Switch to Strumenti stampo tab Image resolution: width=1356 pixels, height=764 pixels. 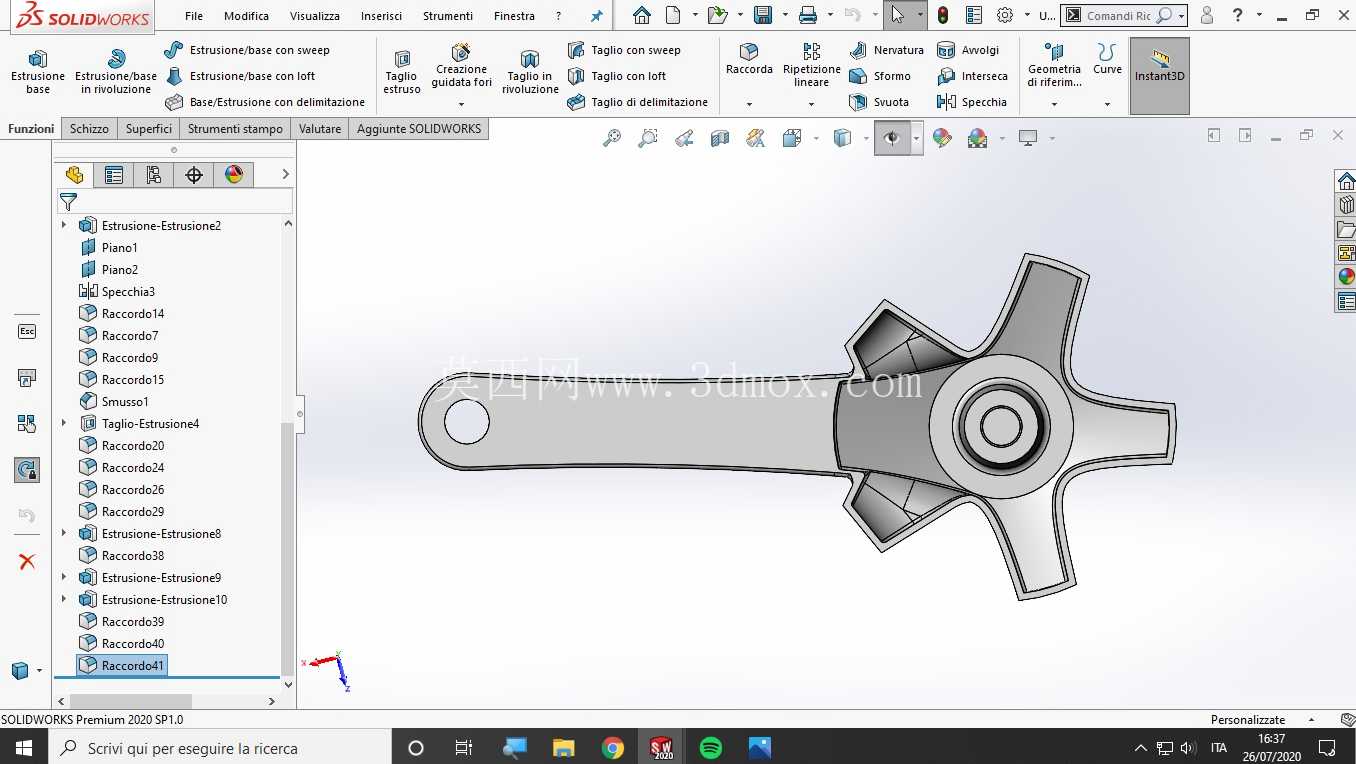(235, 129)
